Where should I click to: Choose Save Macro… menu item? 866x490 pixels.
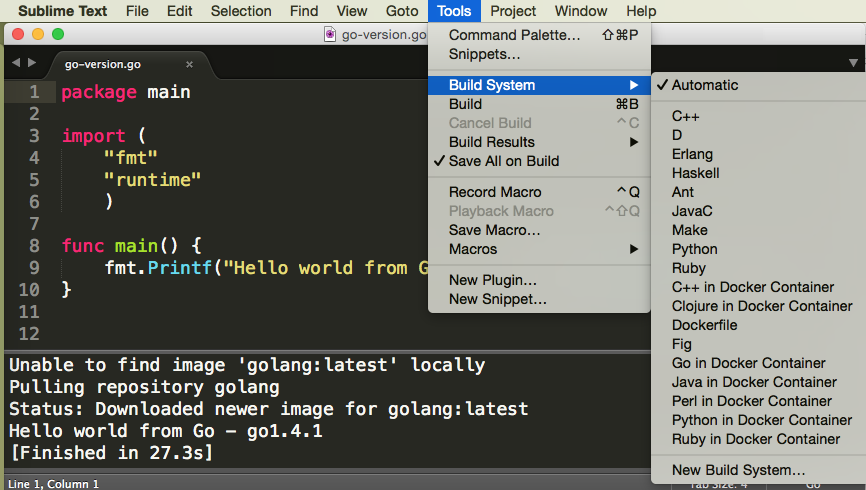coord(539,230)
